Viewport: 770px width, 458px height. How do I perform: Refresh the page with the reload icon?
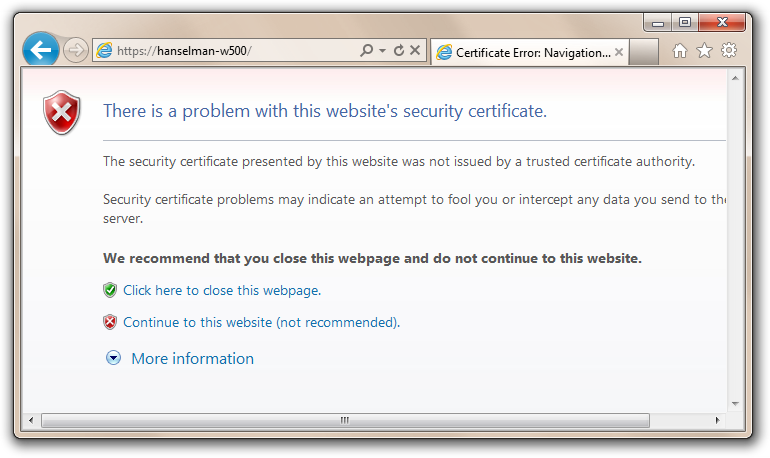coord(398,50)
